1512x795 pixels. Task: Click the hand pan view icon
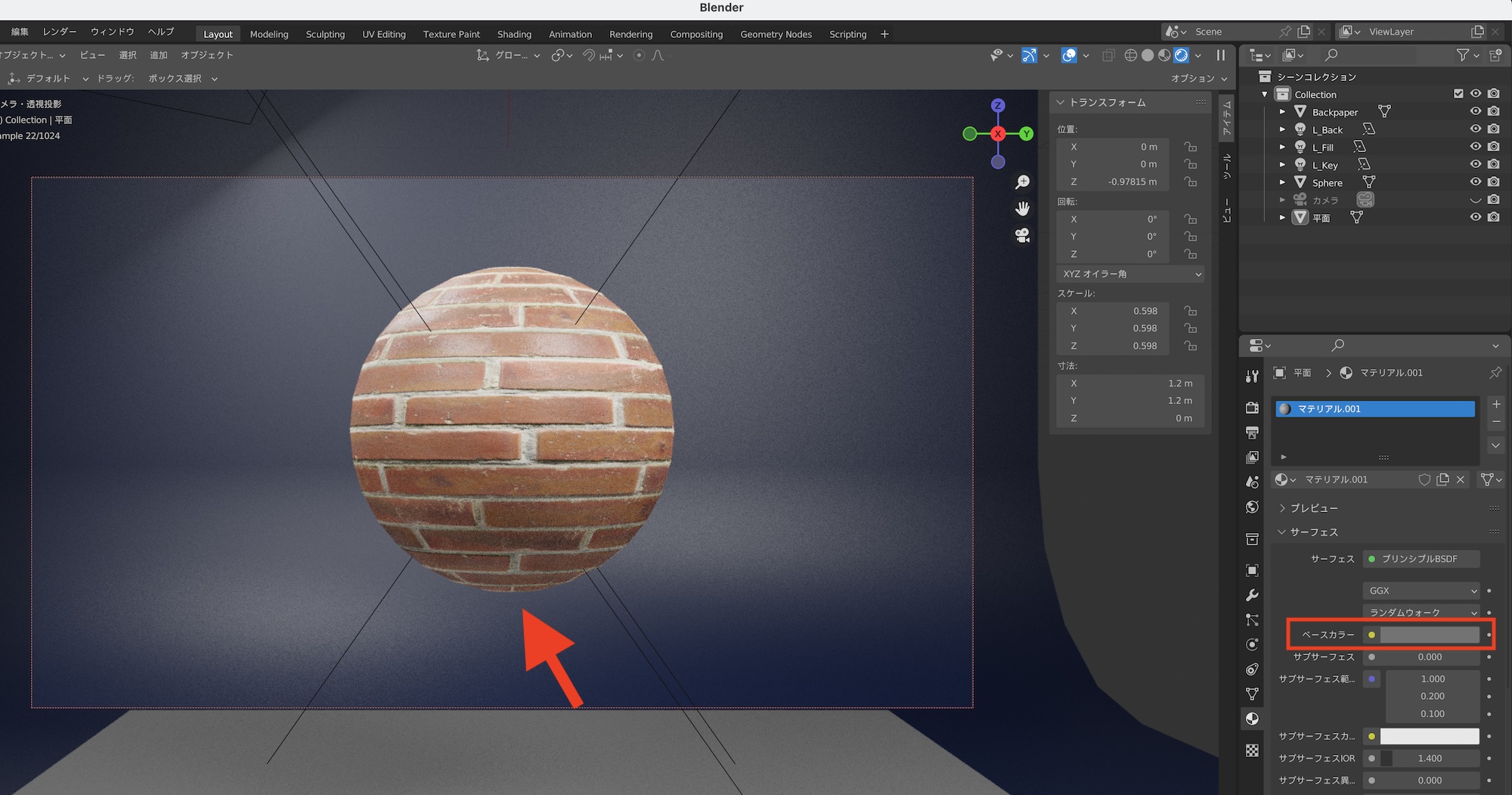(1022, 209)
